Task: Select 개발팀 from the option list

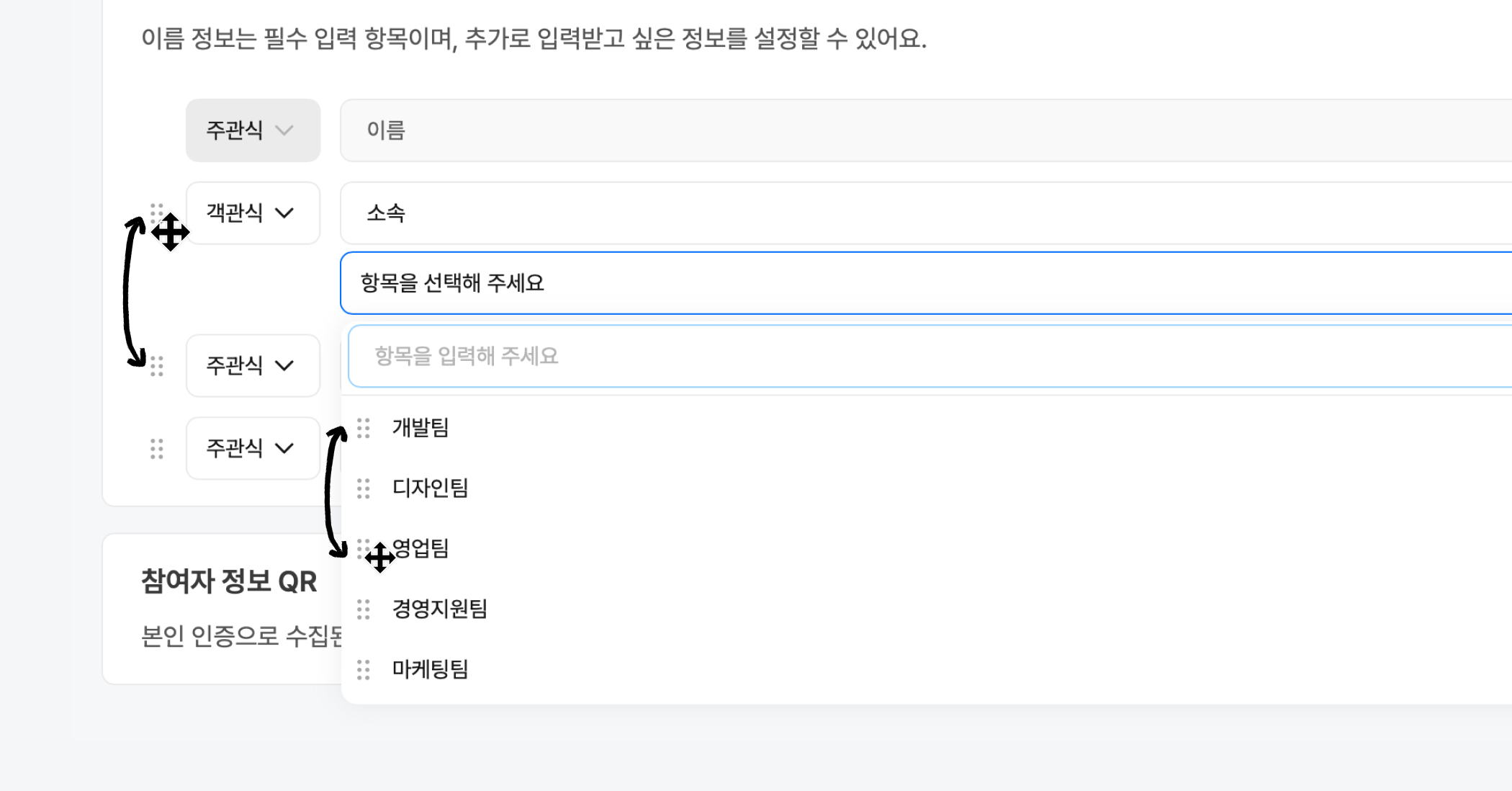Action: [420, 428]
